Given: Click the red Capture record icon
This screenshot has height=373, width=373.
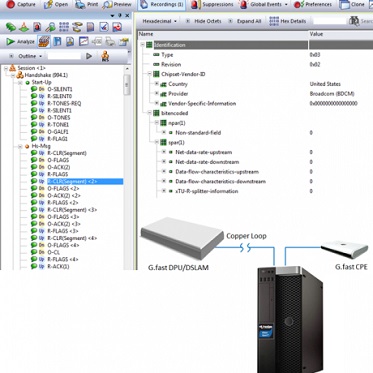Looking at the screenshot, I should coord(11,4).
